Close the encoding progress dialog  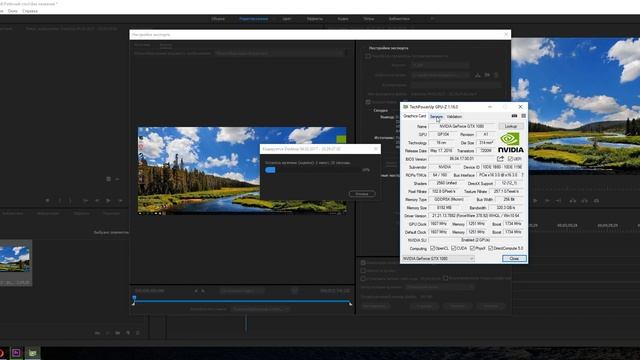pyautogui.click(x=376, y=149)
